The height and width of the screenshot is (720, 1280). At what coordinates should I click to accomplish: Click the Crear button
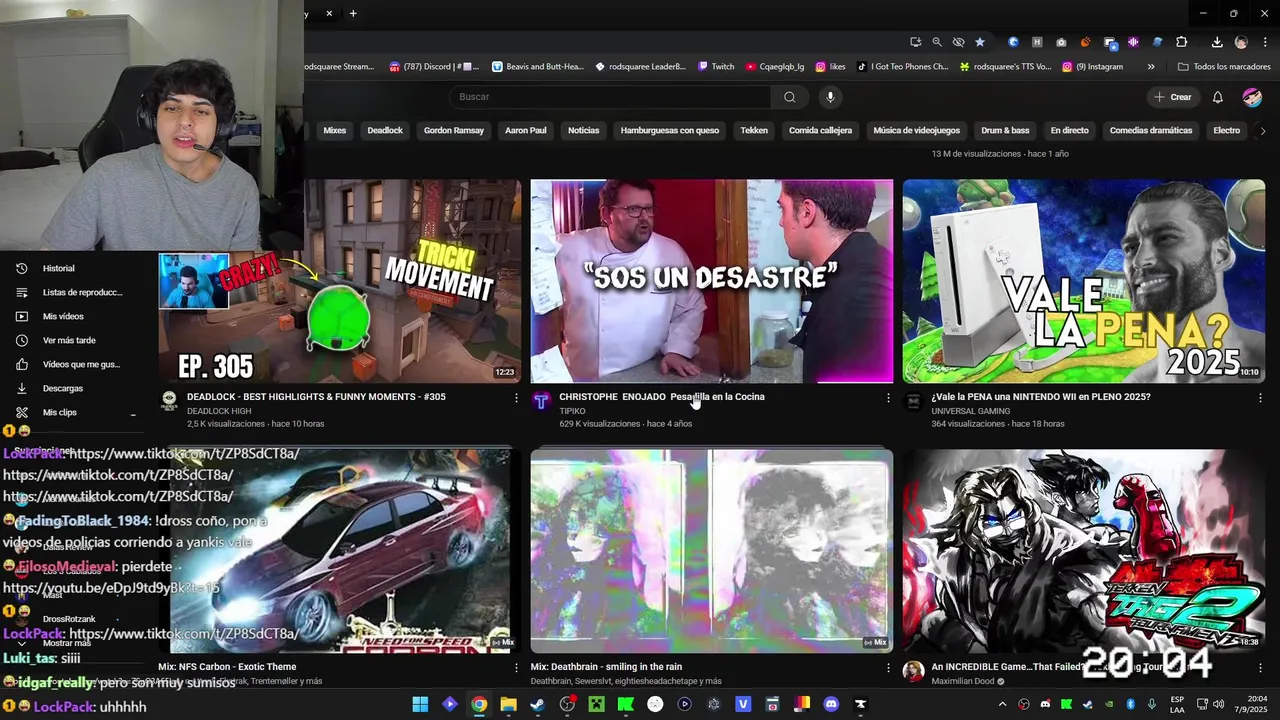[x=1172, y=97]
